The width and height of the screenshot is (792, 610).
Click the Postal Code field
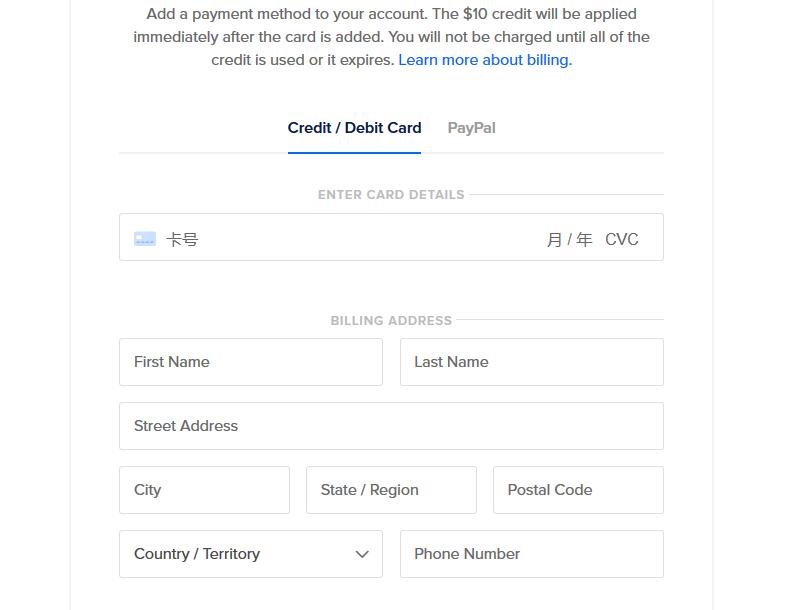578,490
